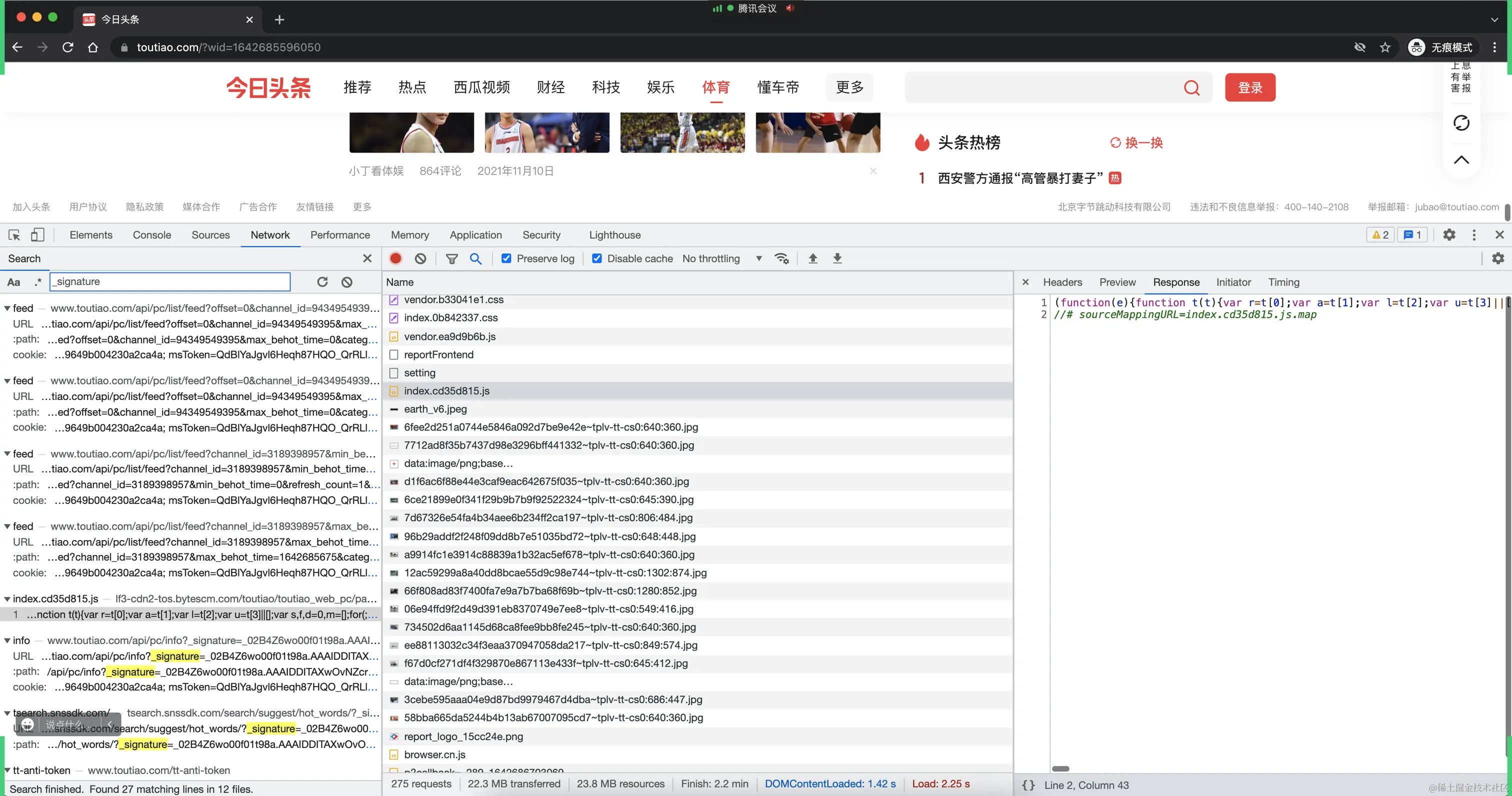Refresh search results in Search pane
This screenshot has height=796, width=1512.
pos(322,282)
